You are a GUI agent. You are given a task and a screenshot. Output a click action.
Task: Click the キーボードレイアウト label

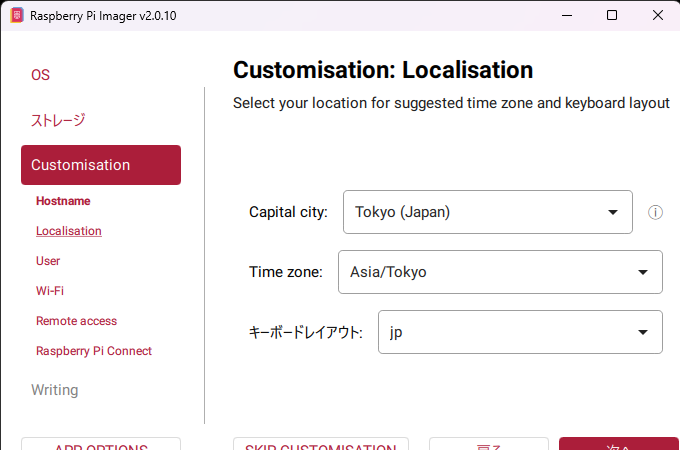click(306, 333)
